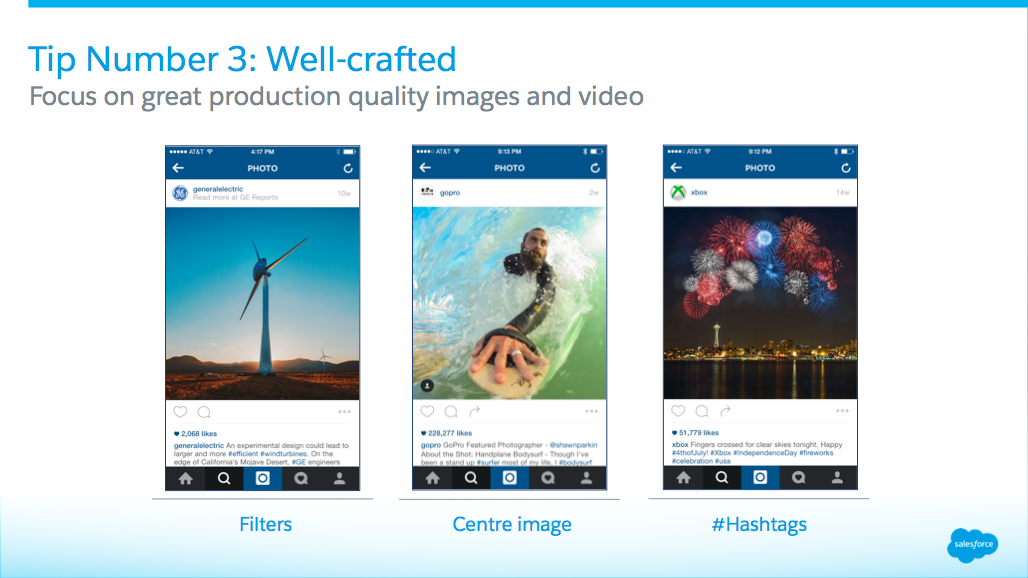Like the gopro surfer post
The width and height of the screenshot is (1028, 578).
pyautogui.click(x=427, y=411)
